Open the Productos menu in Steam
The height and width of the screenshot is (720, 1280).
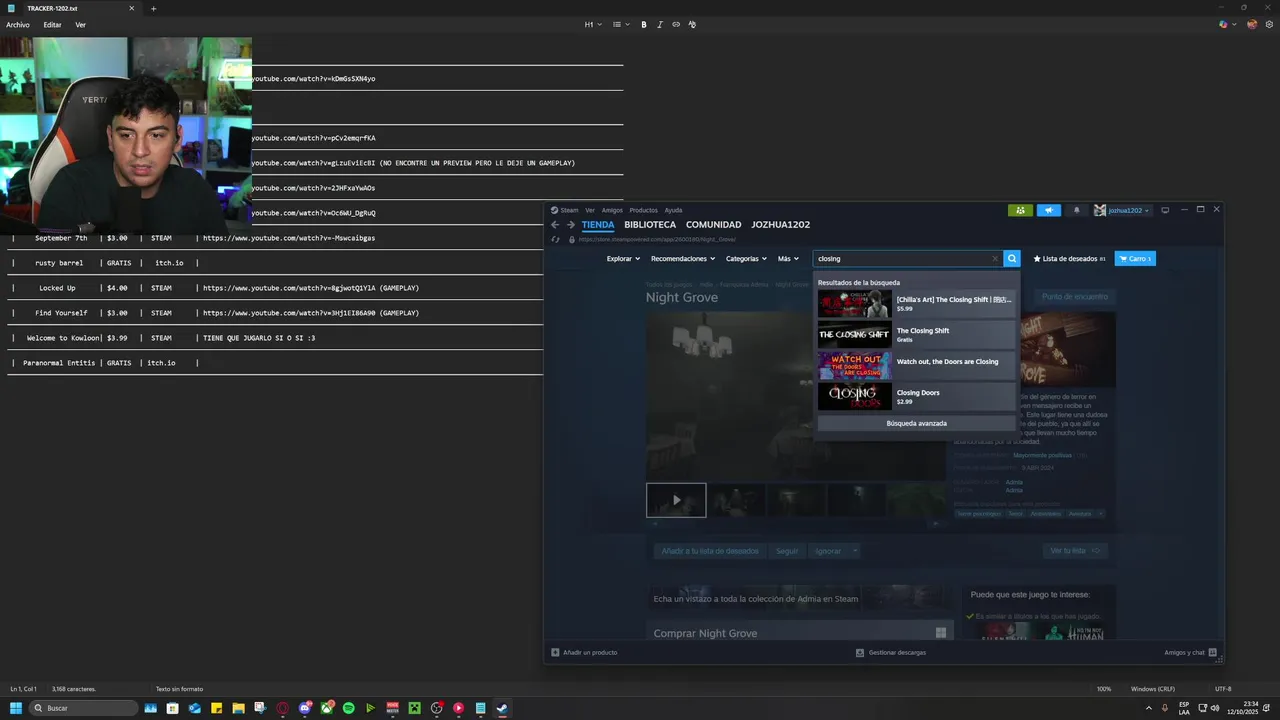pos(644,210)
